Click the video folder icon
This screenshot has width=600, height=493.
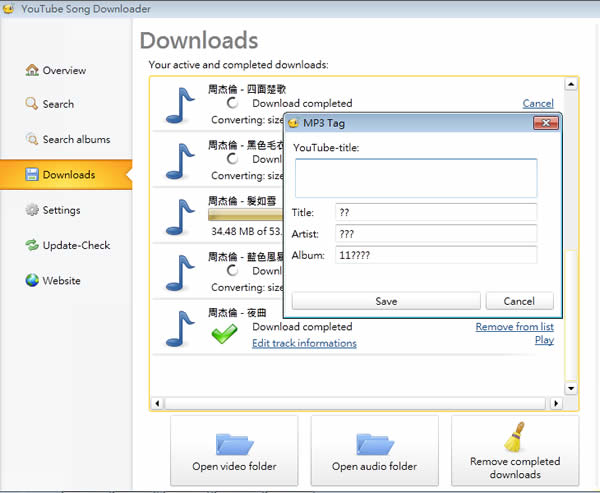pyautogui.click(x=234, y=444)
